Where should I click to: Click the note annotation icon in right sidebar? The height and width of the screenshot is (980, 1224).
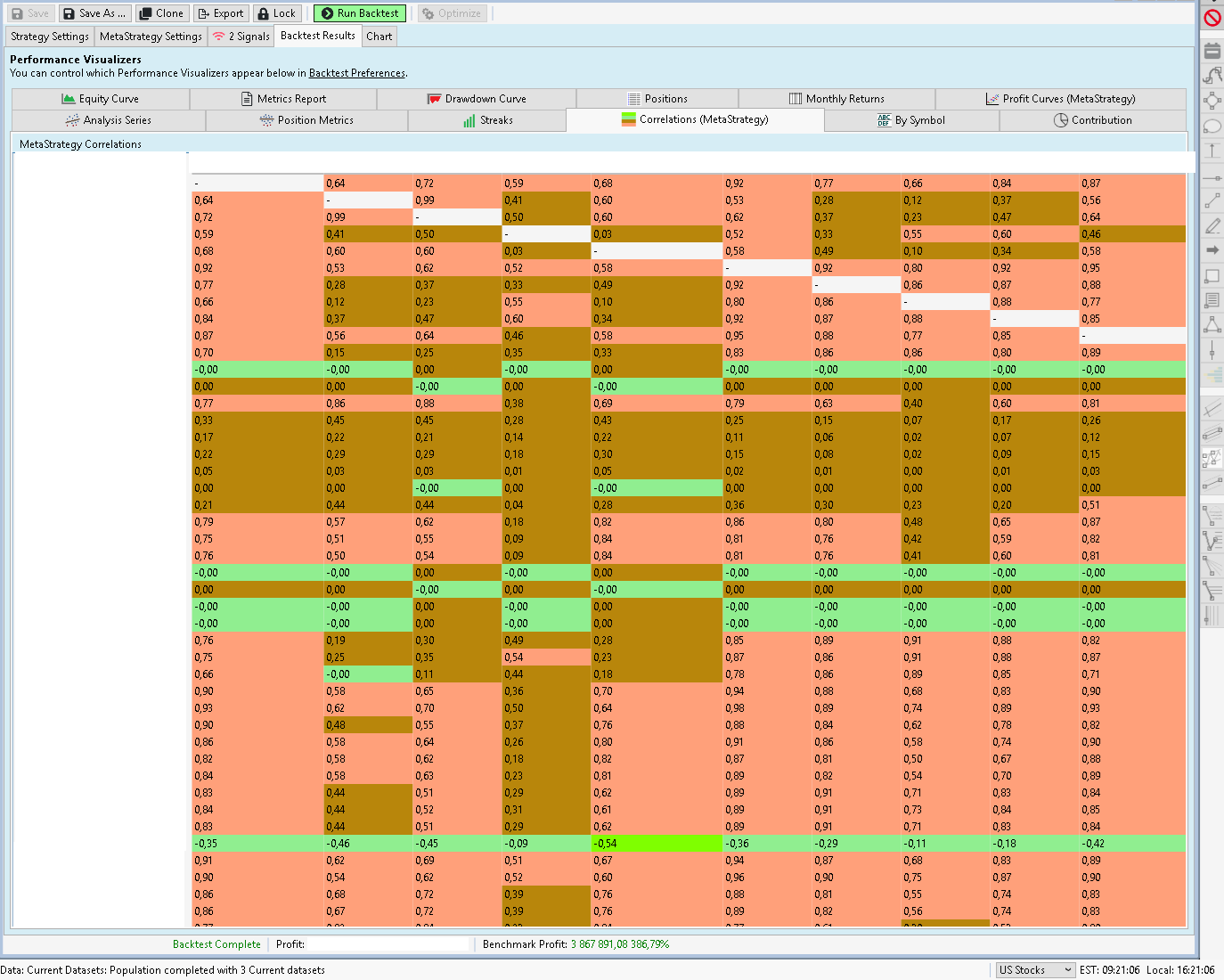(1212, 299)
